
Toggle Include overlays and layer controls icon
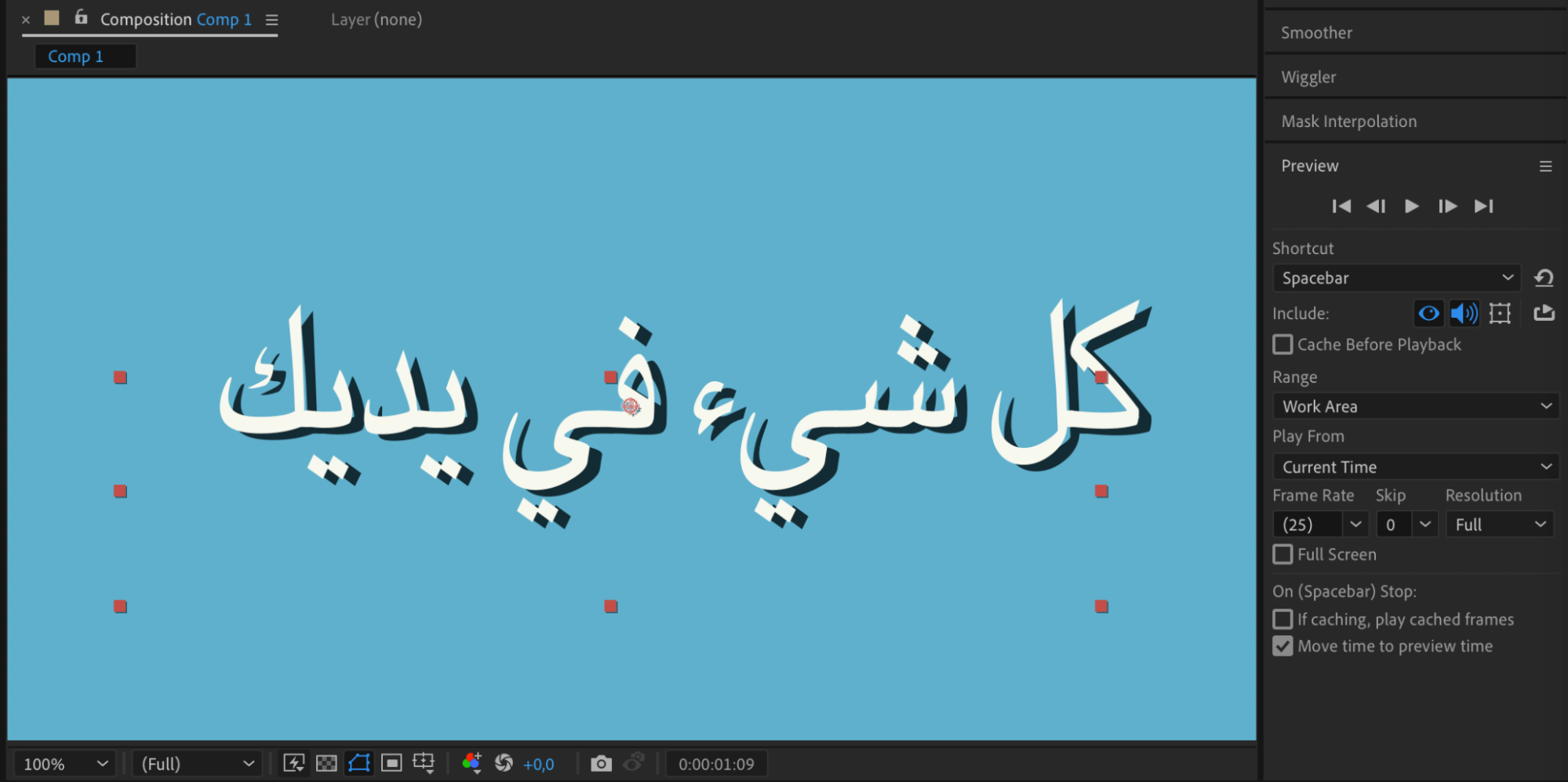[x=1500, y=314]
